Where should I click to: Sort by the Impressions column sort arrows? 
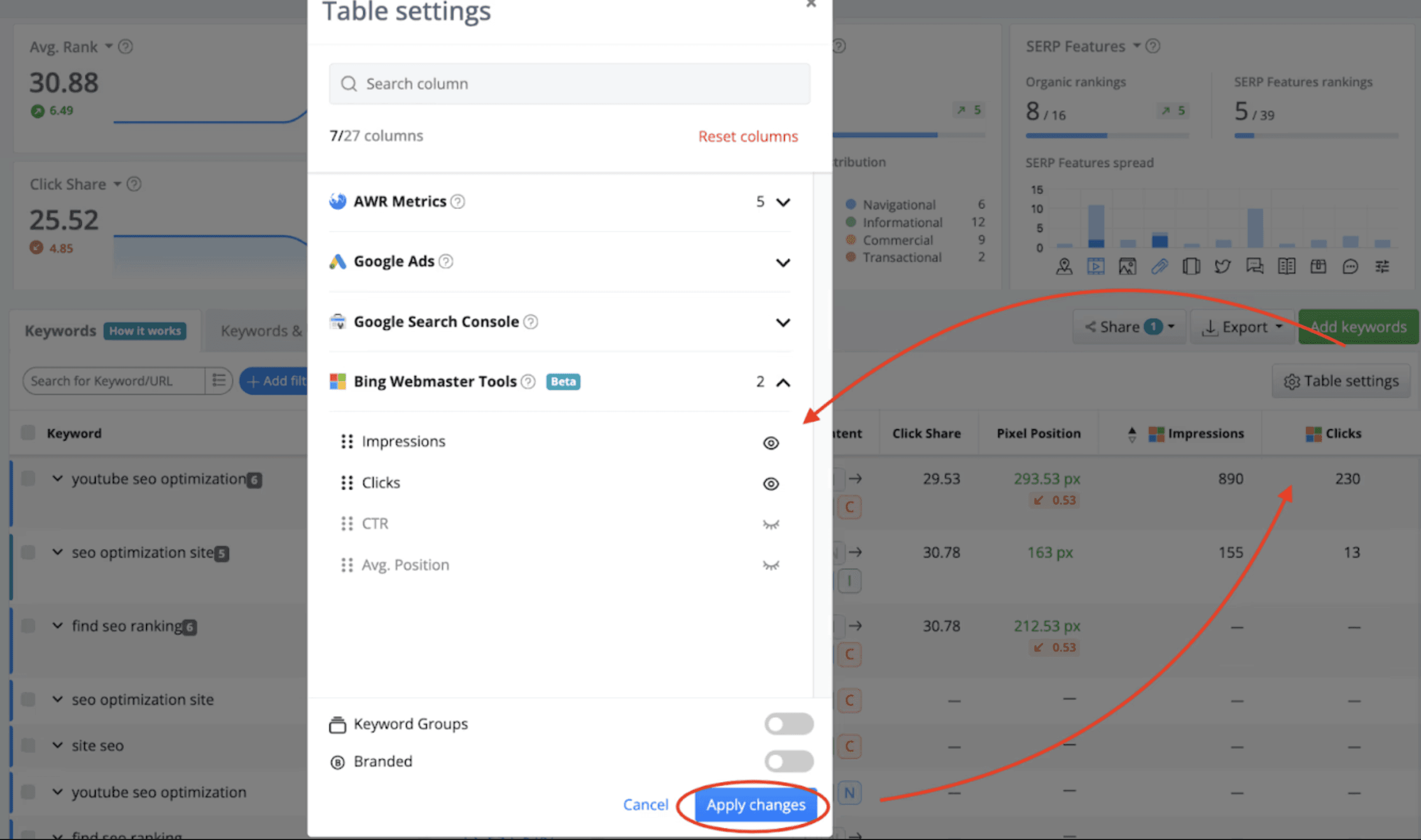[x=1132, y=434]
